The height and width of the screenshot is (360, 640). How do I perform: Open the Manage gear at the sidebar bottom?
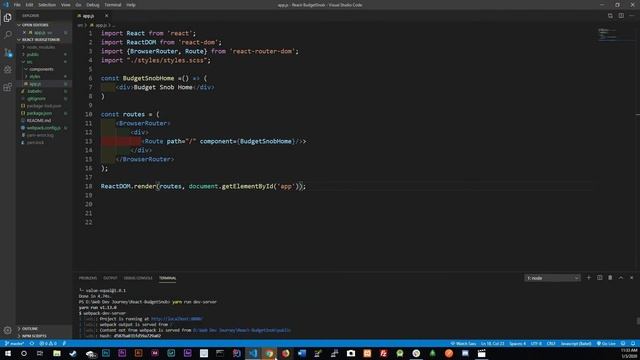click(x=7, y=330)
